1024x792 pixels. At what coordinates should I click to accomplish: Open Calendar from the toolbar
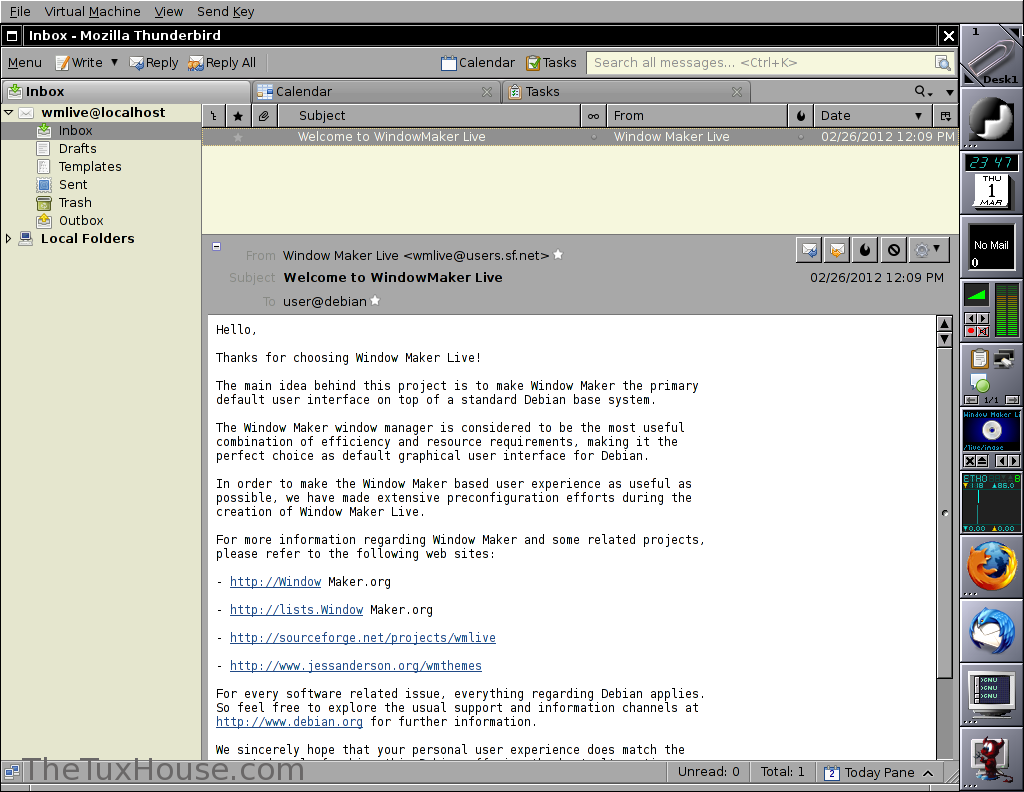click(x=478, y=63)
